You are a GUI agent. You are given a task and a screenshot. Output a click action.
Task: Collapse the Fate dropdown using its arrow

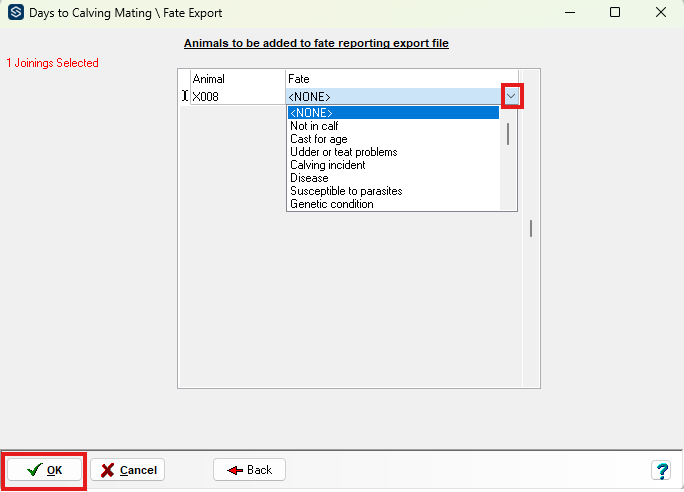point(511,96)
